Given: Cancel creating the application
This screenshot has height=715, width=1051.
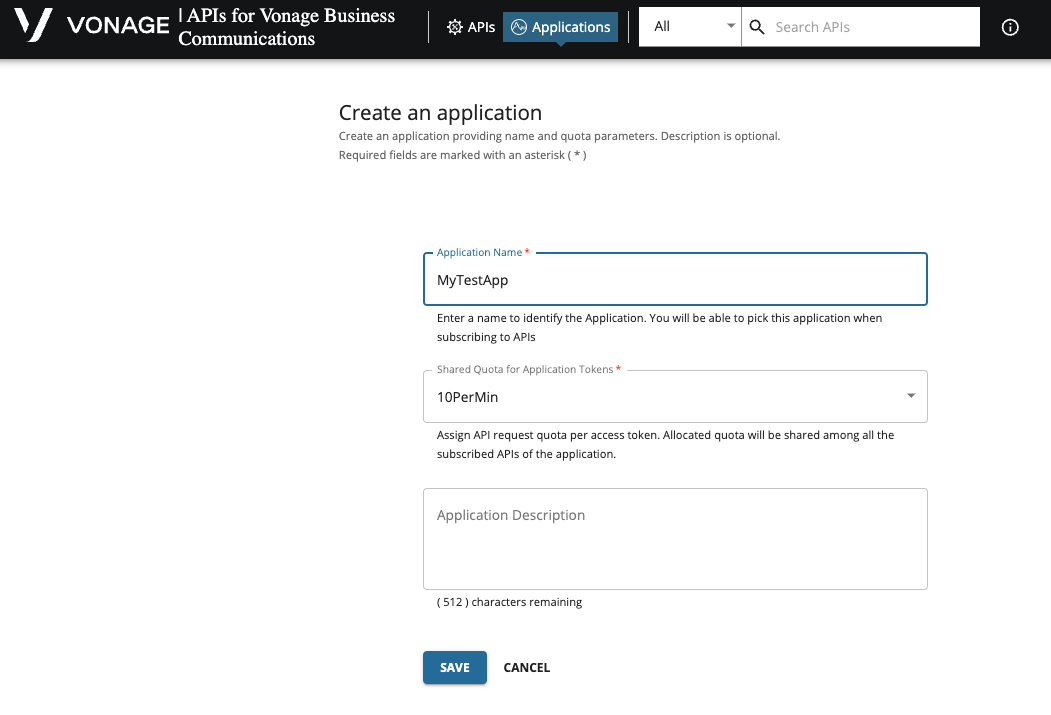Looking at the screenshot, I should (526, 667).
